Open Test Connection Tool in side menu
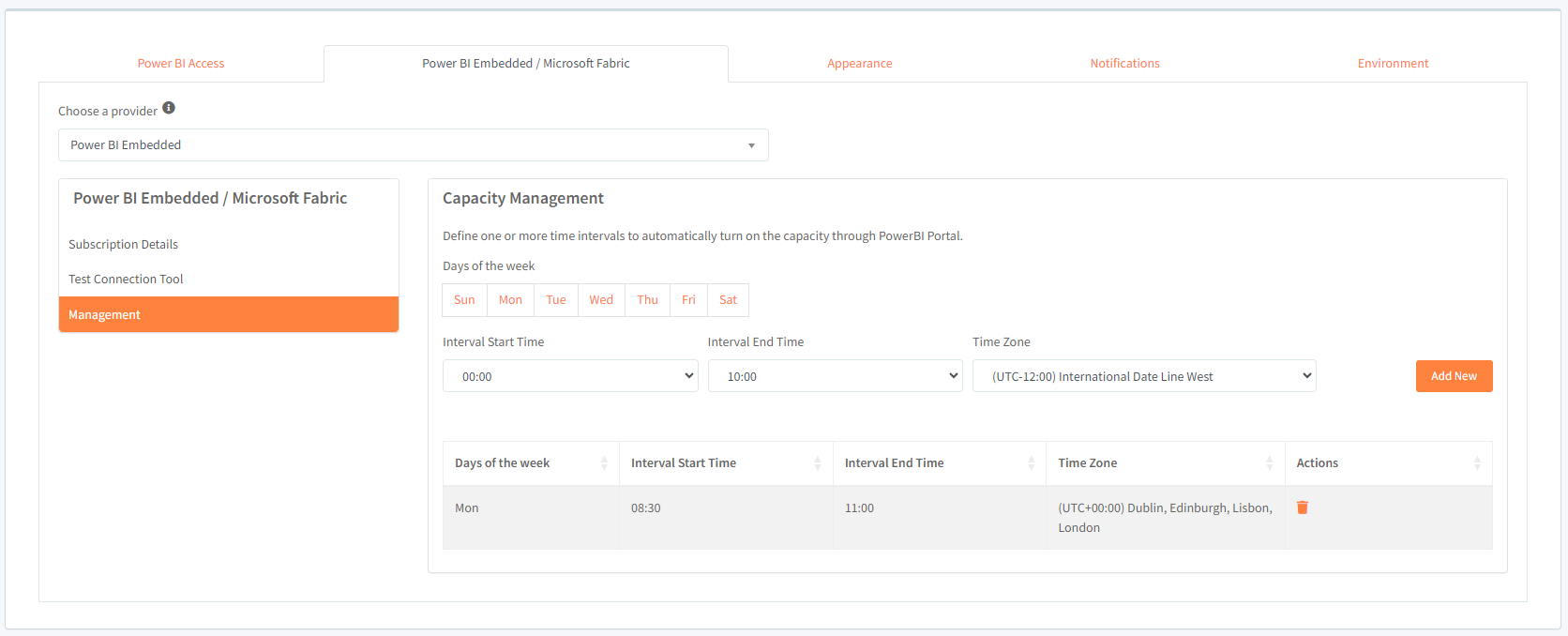This screenshot has height=636, width=1568. pos(229,280)
